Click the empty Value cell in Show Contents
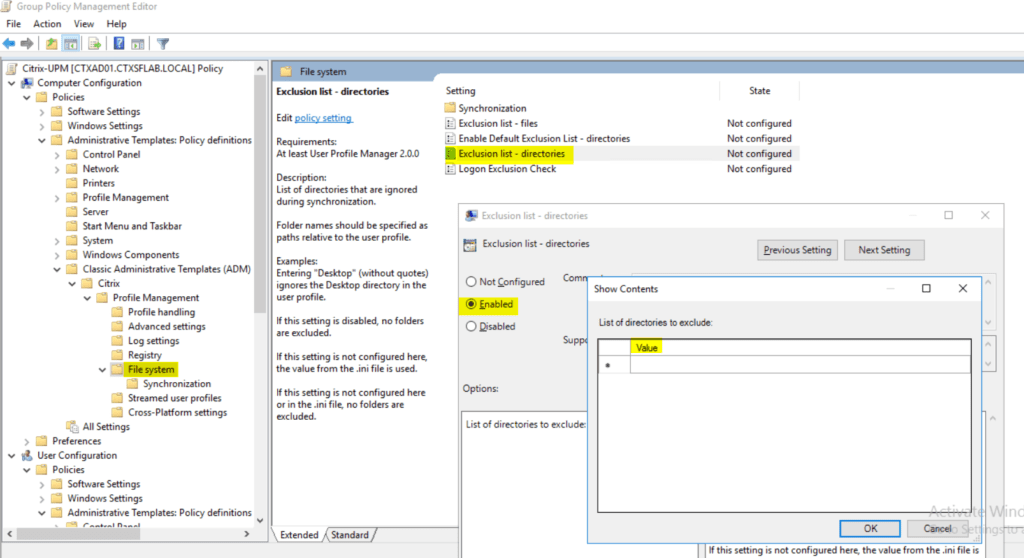 (800, 365)
